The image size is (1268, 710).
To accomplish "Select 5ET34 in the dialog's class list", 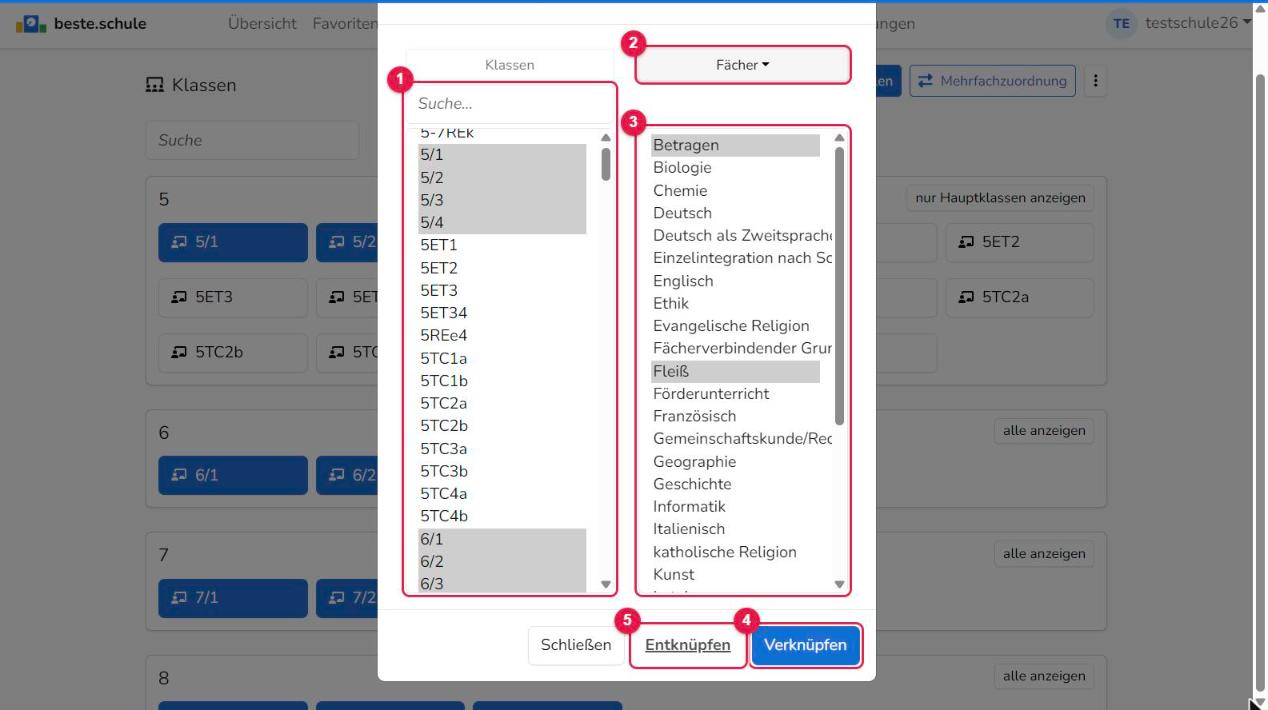I will pyautogui.click(x=502, y=313).
